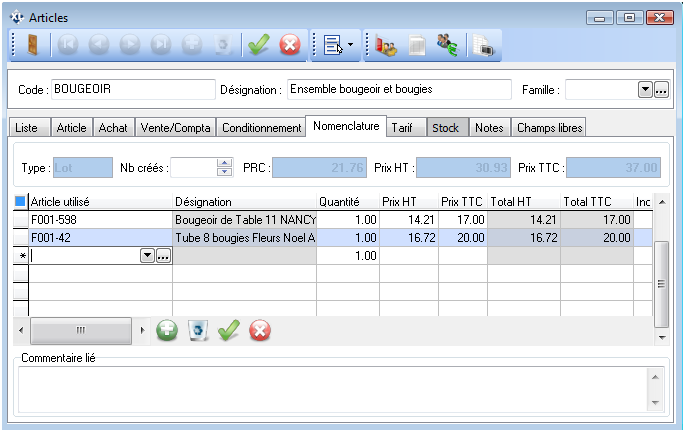
Task: Cancel changes with the toolbar red X
Action: [290, 45]
